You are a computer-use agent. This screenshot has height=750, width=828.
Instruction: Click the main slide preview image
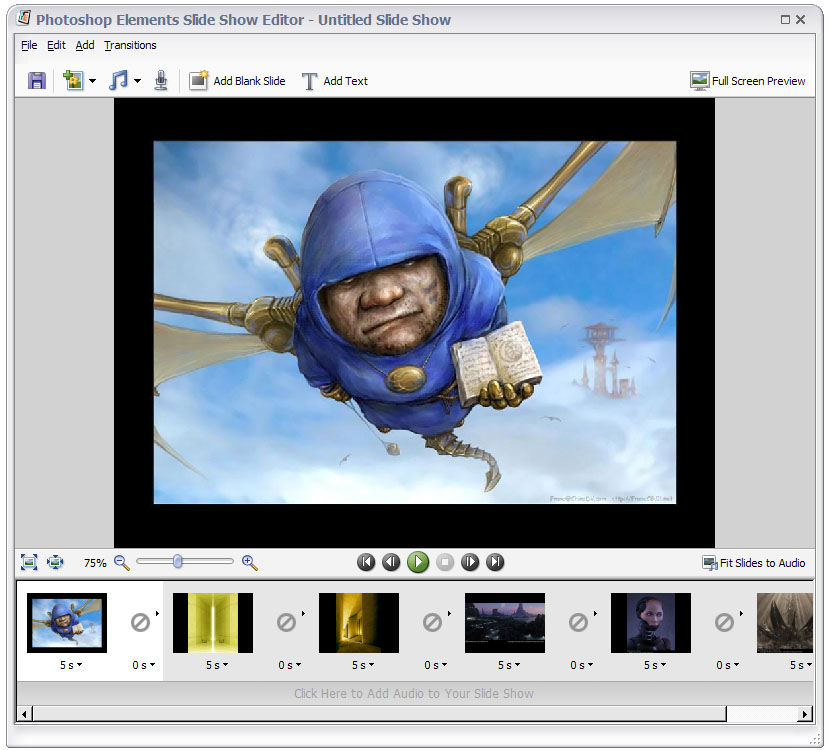pos(415,322)
